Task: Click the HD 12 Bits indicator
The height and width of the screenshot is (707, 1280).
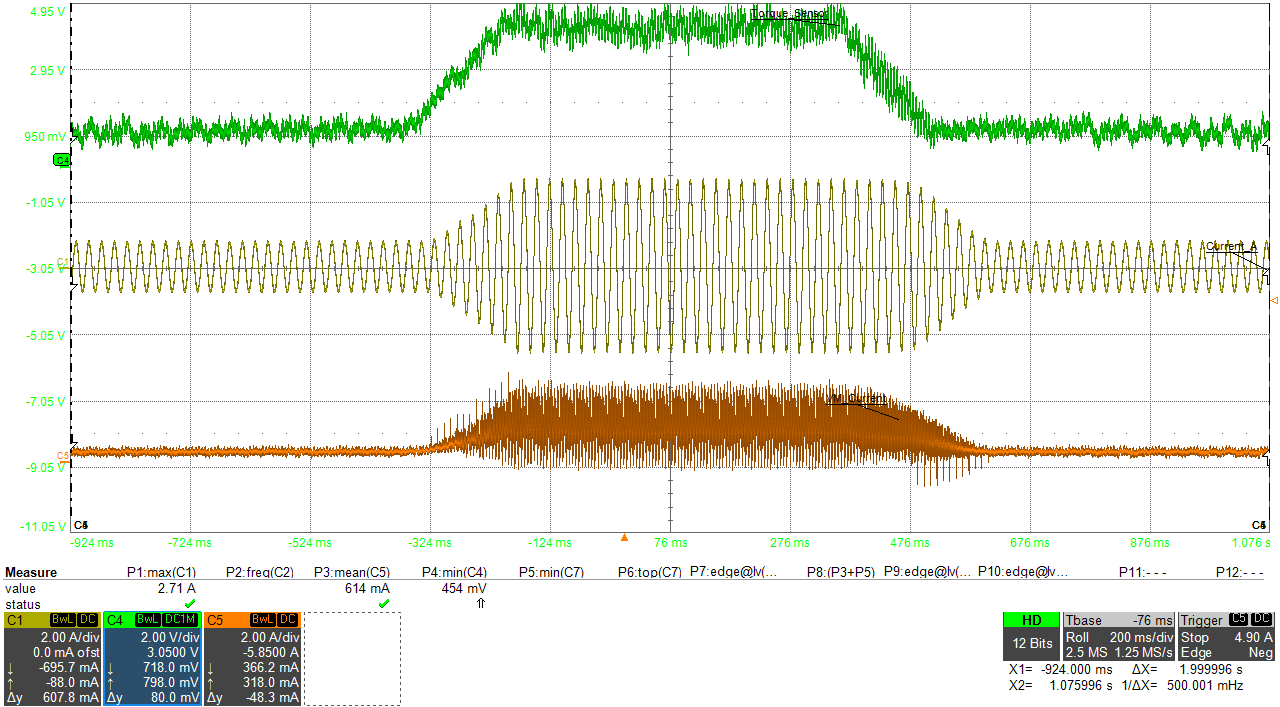Action: click(1031, 636)
